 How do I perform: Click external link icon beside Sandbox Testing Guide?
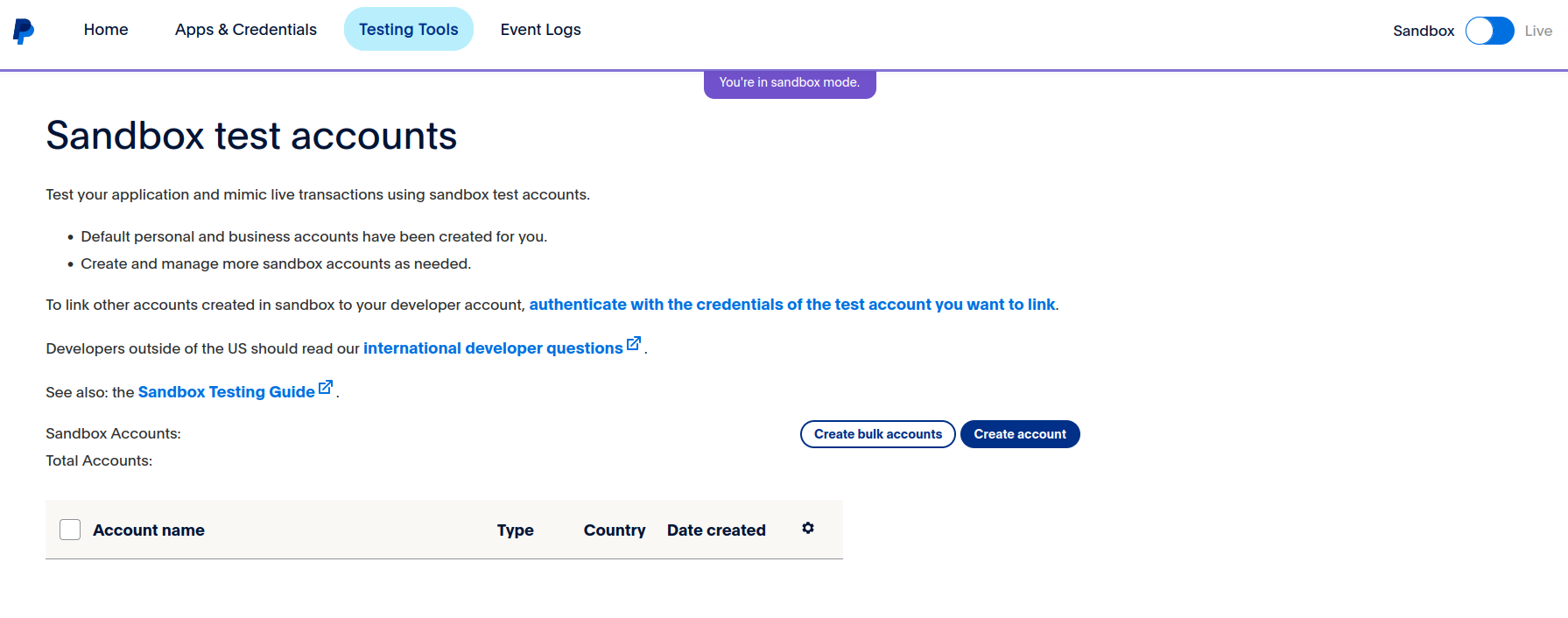(326, 387)
